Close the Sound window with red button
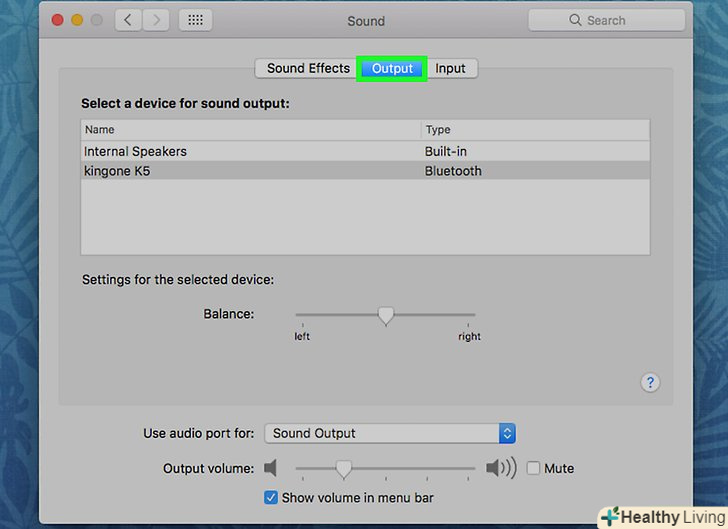Image resolution: width=728 pixels, height=529 pixels. tap(58, 20)
